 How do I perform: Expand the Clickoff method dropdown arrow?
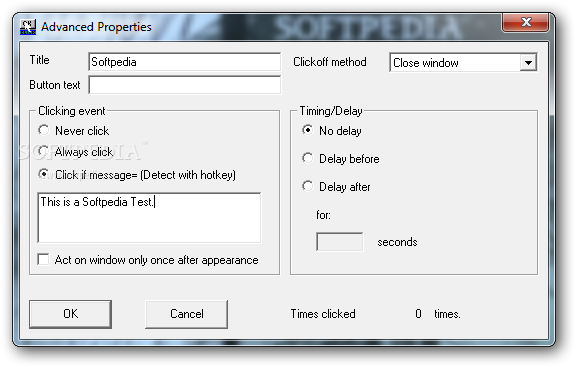(528, 62)
